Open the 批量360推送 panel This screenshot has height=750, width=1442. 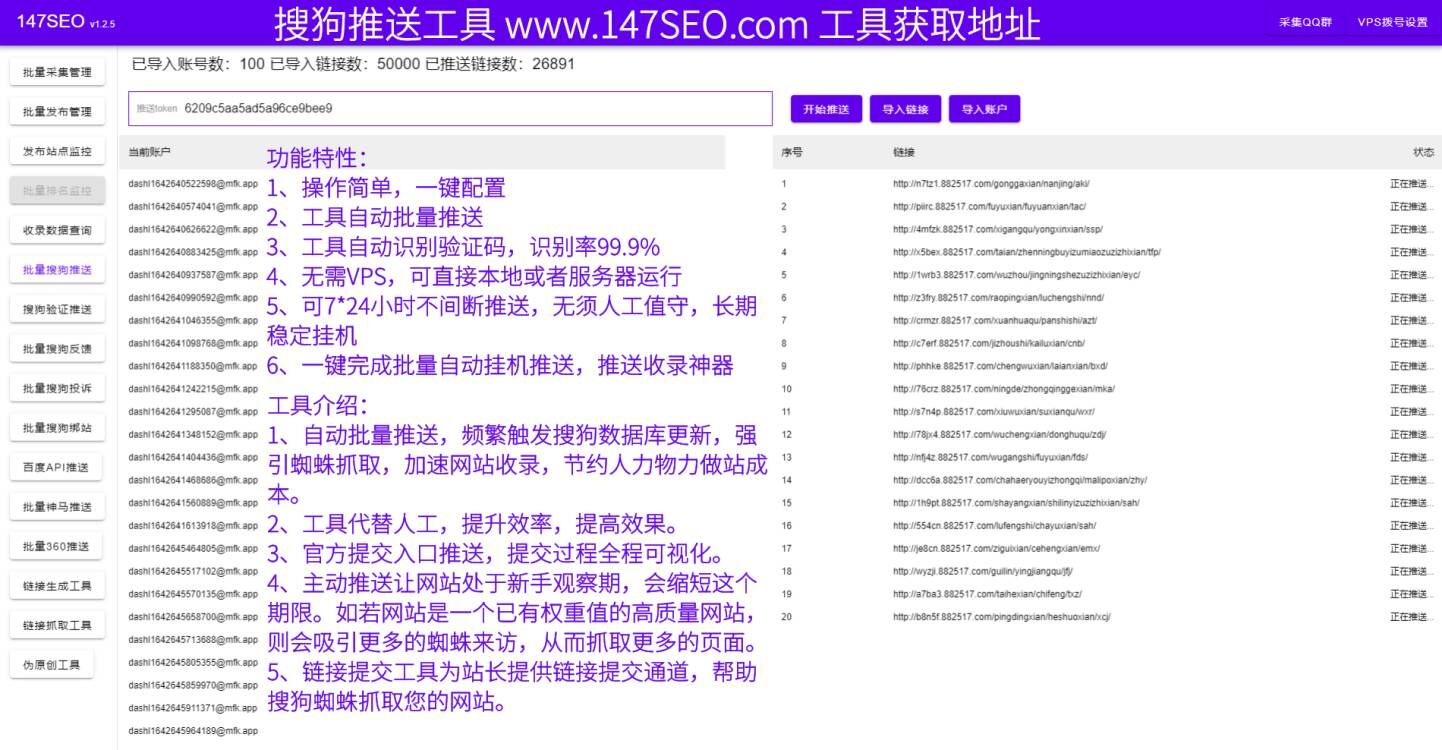pos(57,545)
